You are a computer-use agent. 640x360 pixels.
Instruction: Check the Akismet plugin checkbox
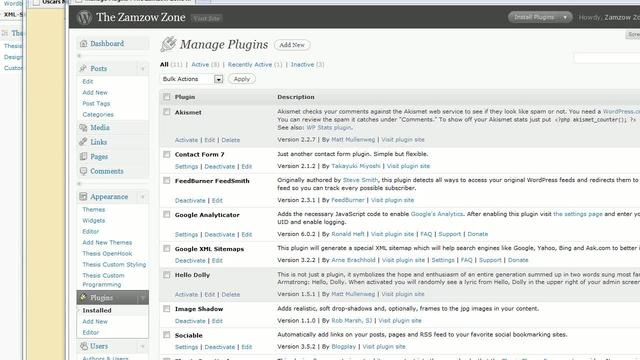pos(167,112)
